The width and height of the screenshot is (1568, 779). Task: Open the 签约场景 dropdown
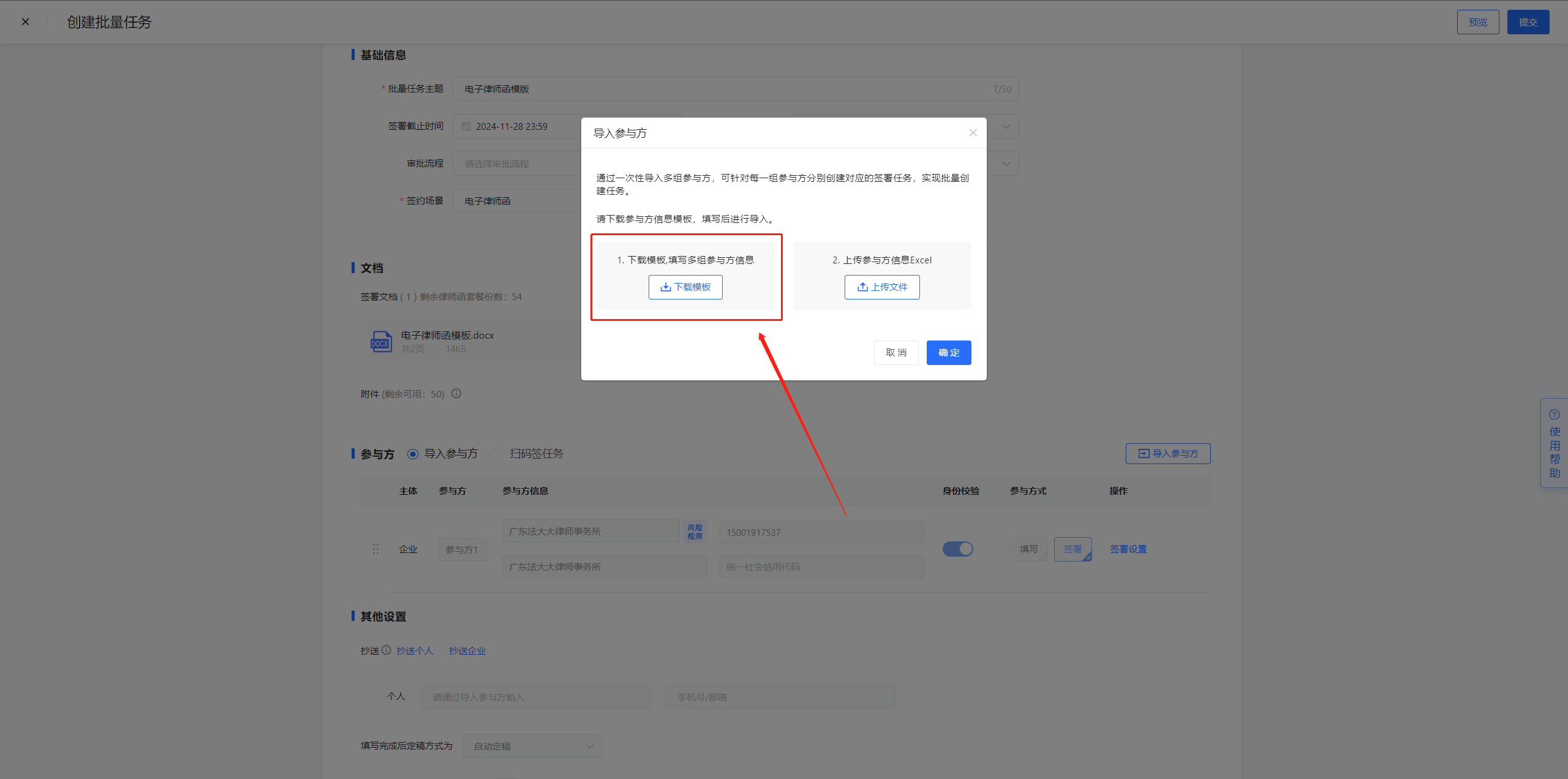tap(518, 201)
